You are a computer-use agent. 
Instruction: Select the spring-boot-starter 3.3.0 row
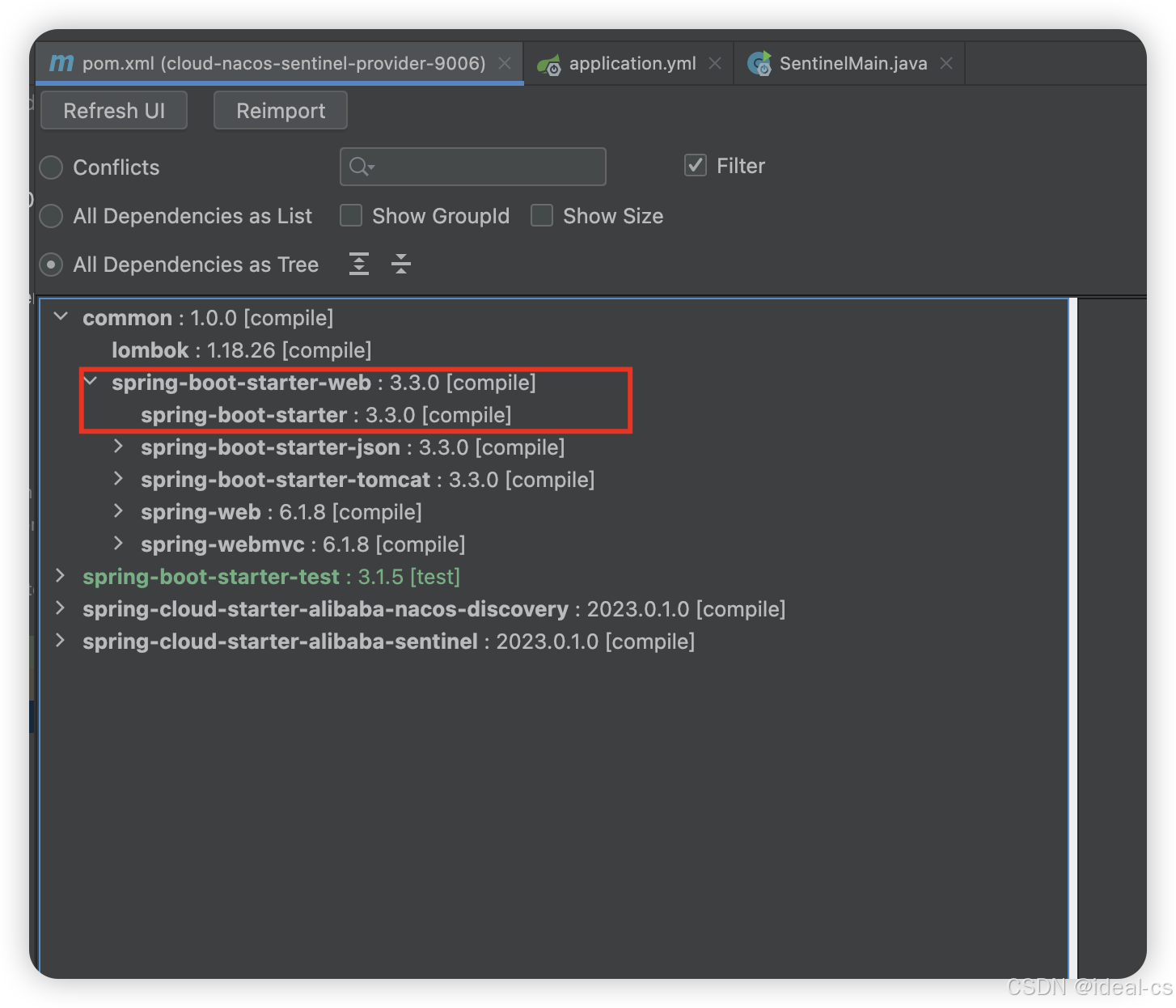[326, 415]
